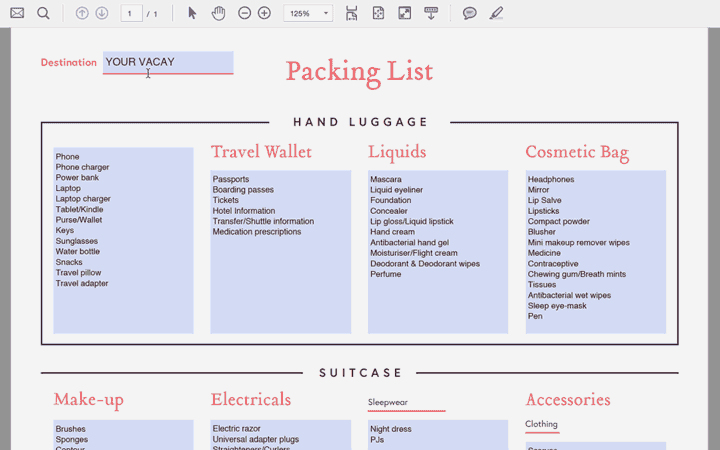Click 'Passports' in Travel Wallet

231,179
